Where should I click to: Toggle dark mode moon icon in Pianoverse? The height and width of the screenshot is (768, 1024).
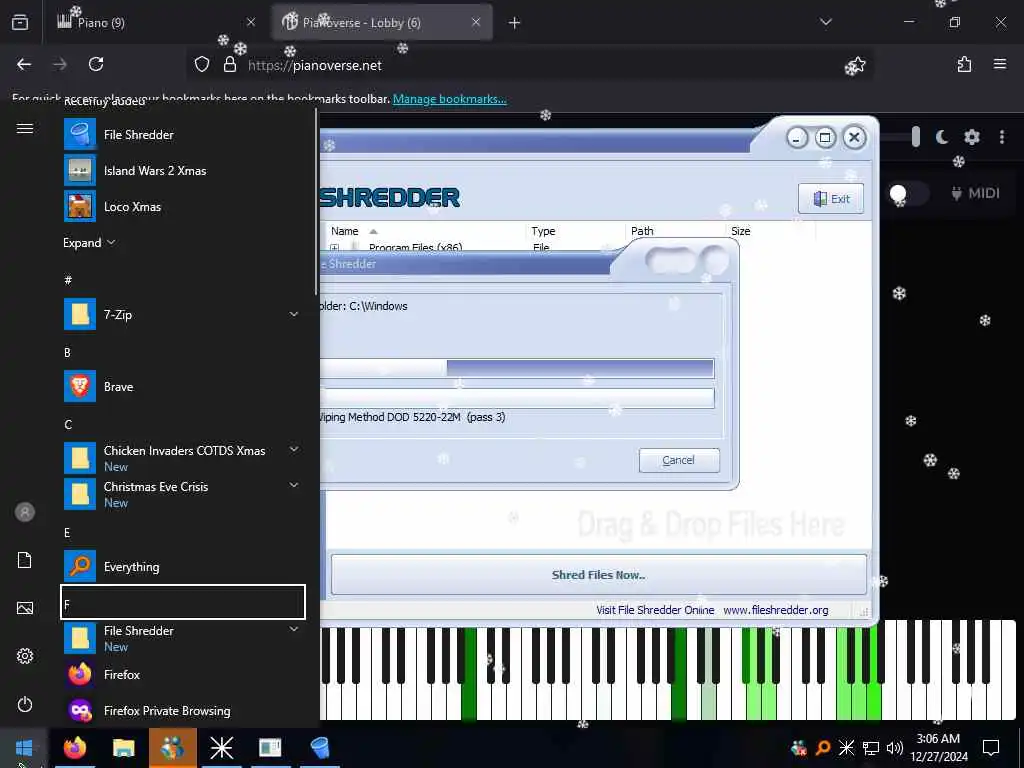pos(942,136)
